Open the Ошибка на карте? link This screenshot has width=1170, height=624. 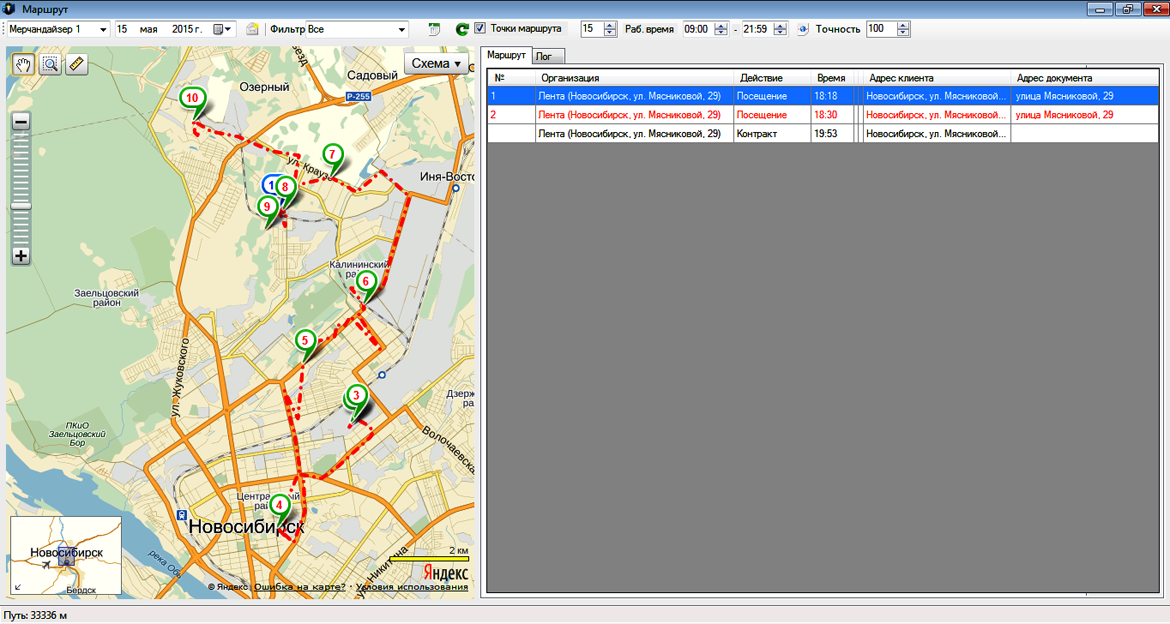coord(300,587)
